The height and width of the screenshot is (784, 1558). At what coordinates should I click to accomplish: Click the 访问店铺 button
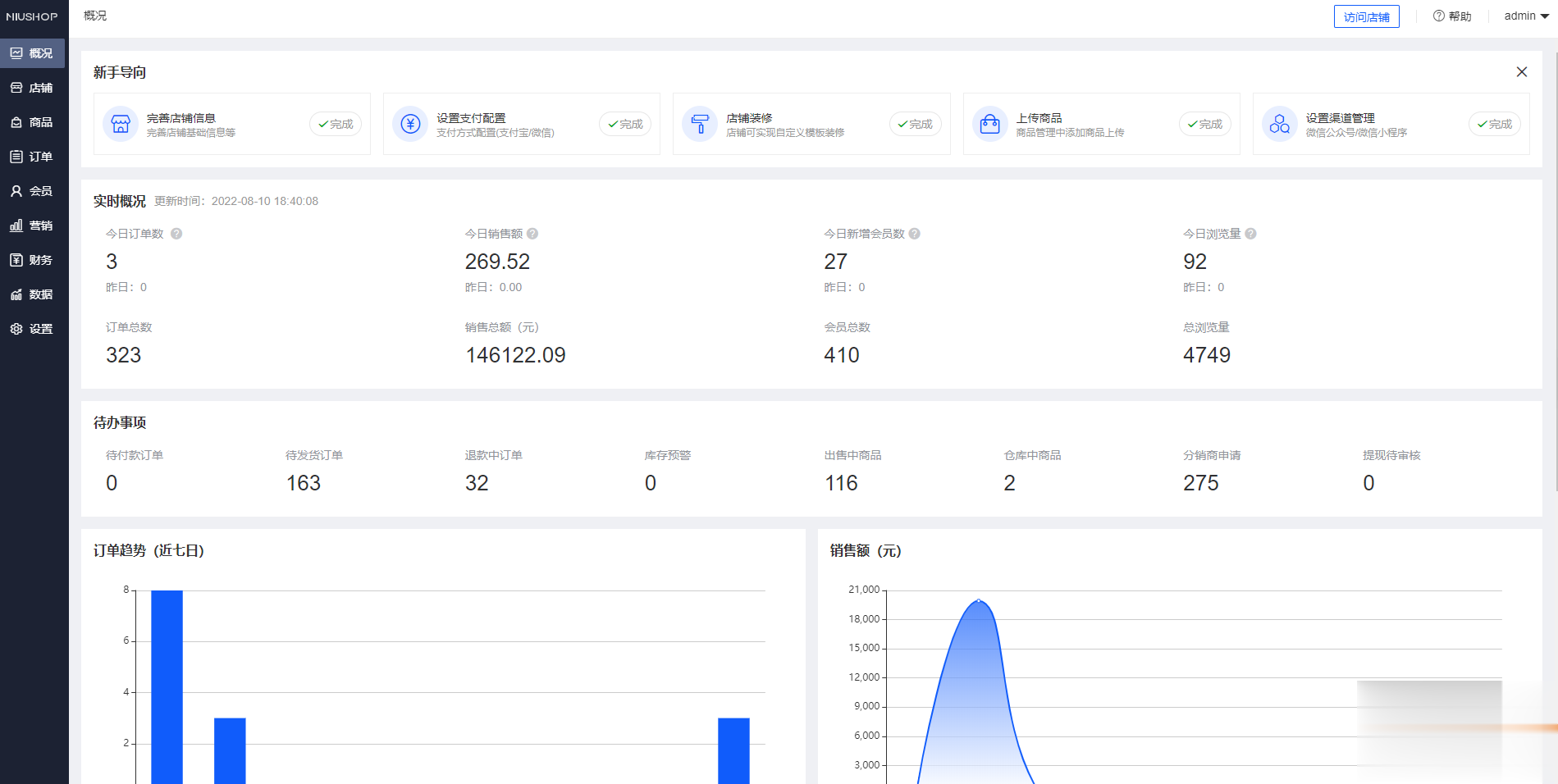1366,16
